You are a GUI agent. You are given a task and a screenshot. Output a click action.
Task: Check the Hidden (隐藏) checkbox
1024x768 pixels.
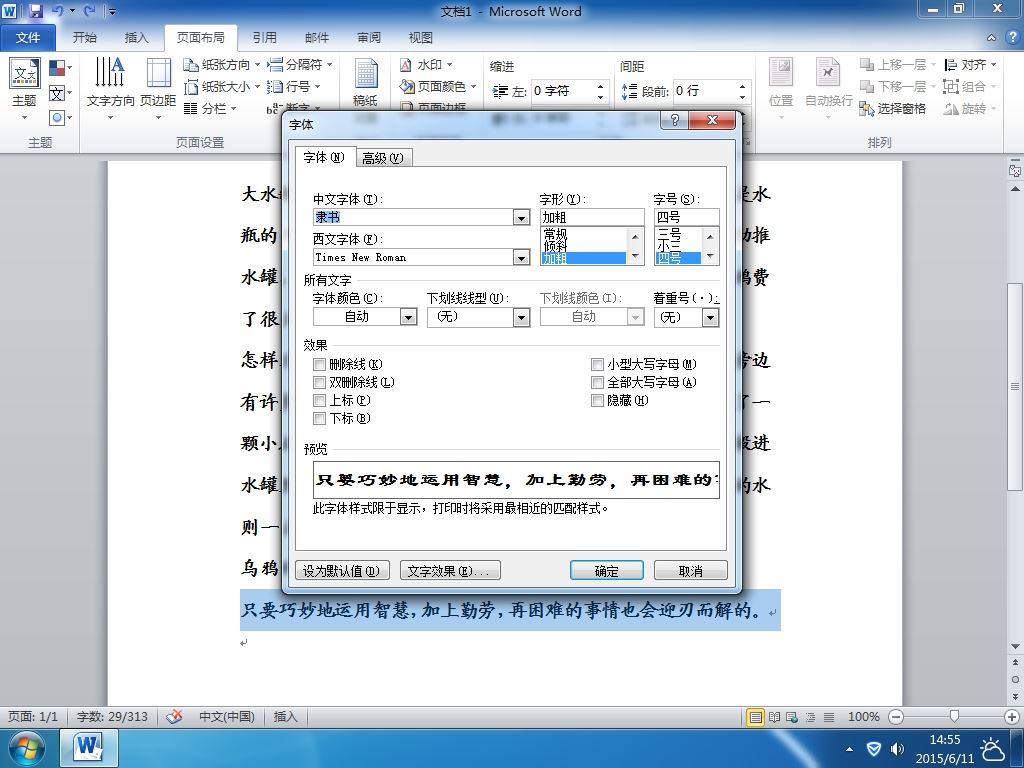coord(597,400)
